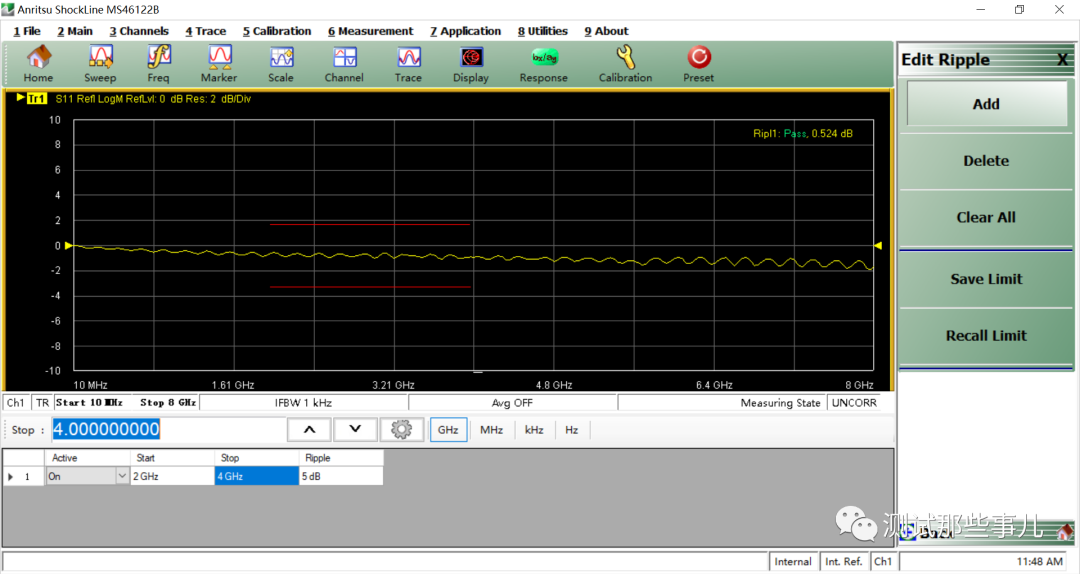Open the Trace toolbar icon

click(x=408, y=63)
